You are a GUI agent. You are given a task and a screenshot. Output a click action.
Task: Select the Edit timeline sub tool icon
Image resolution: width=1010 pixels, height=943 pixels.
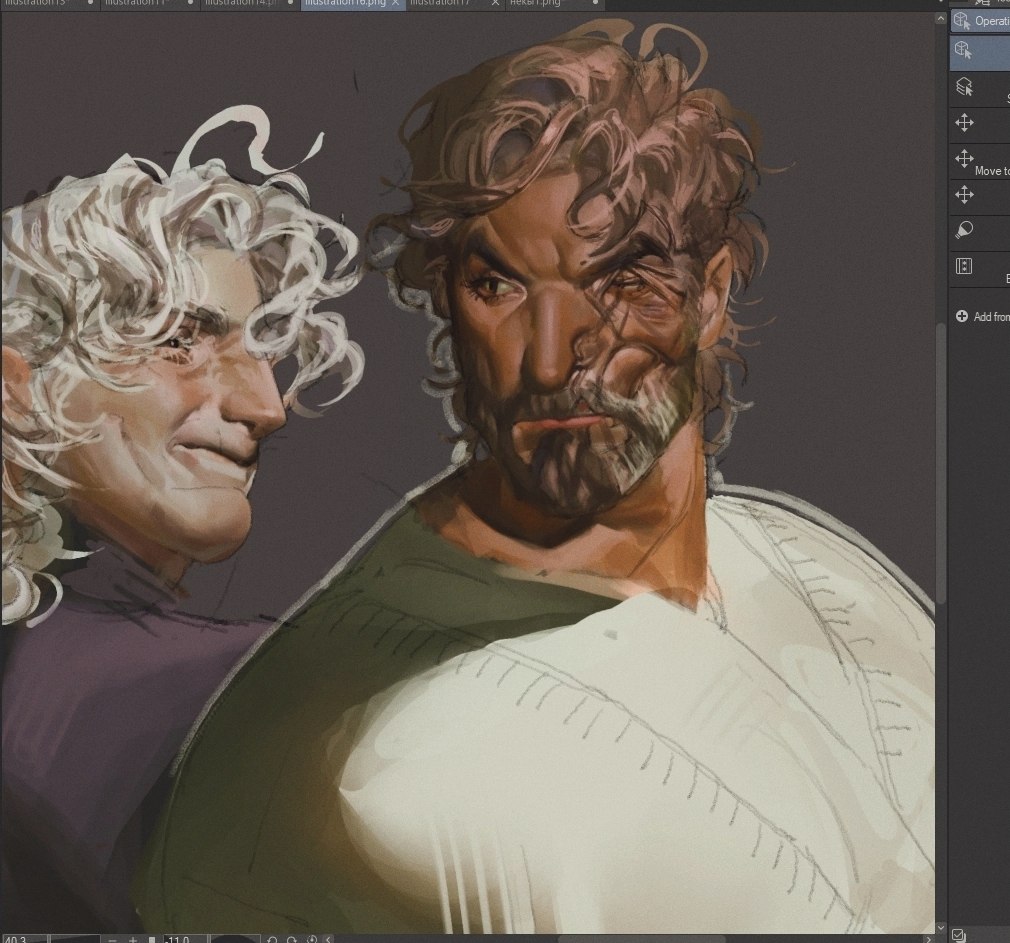[964, 266]
